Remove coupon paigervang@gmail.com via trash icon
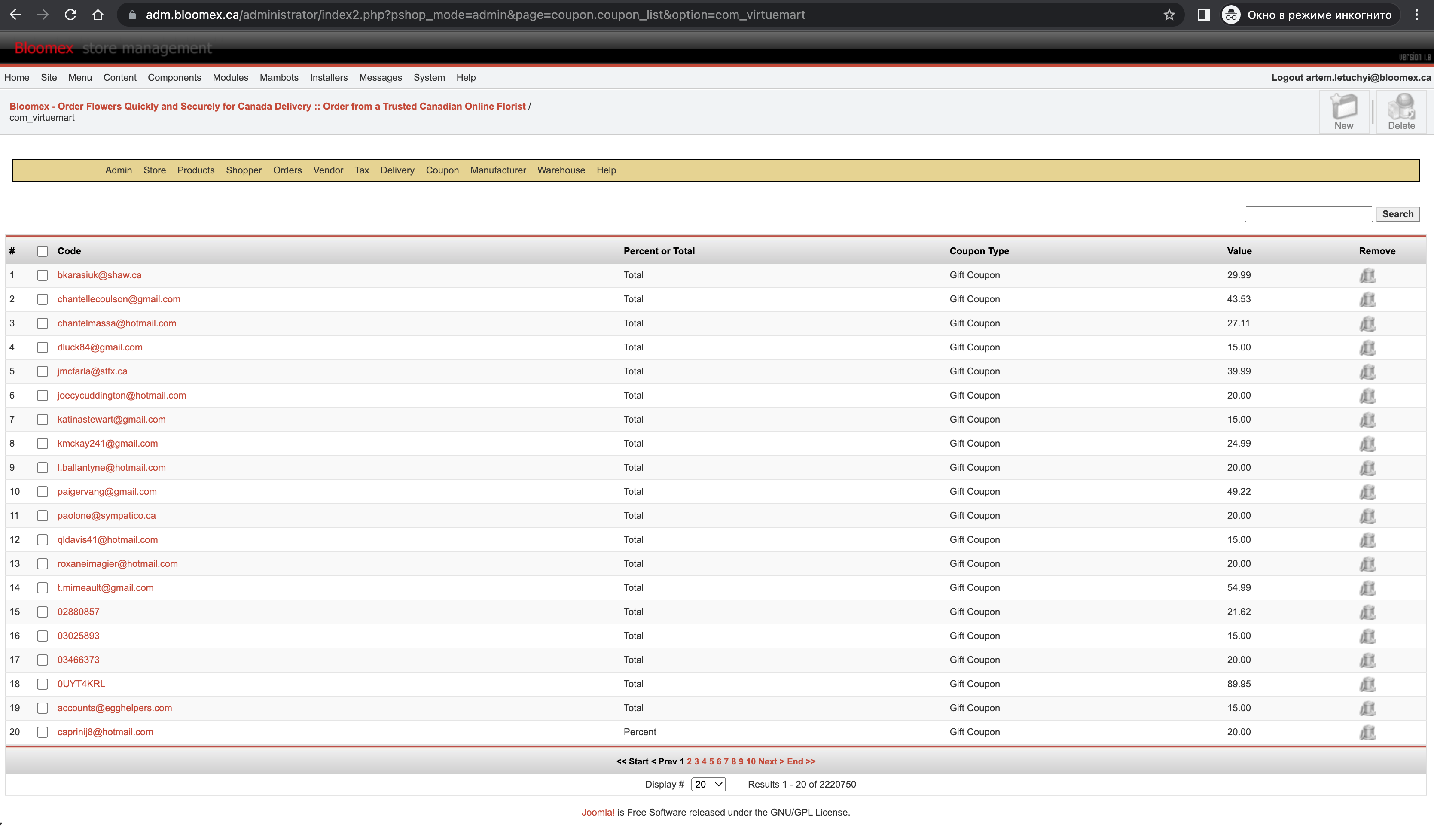Viewport: 1434px width, 840px height. tap(1367, 493)
